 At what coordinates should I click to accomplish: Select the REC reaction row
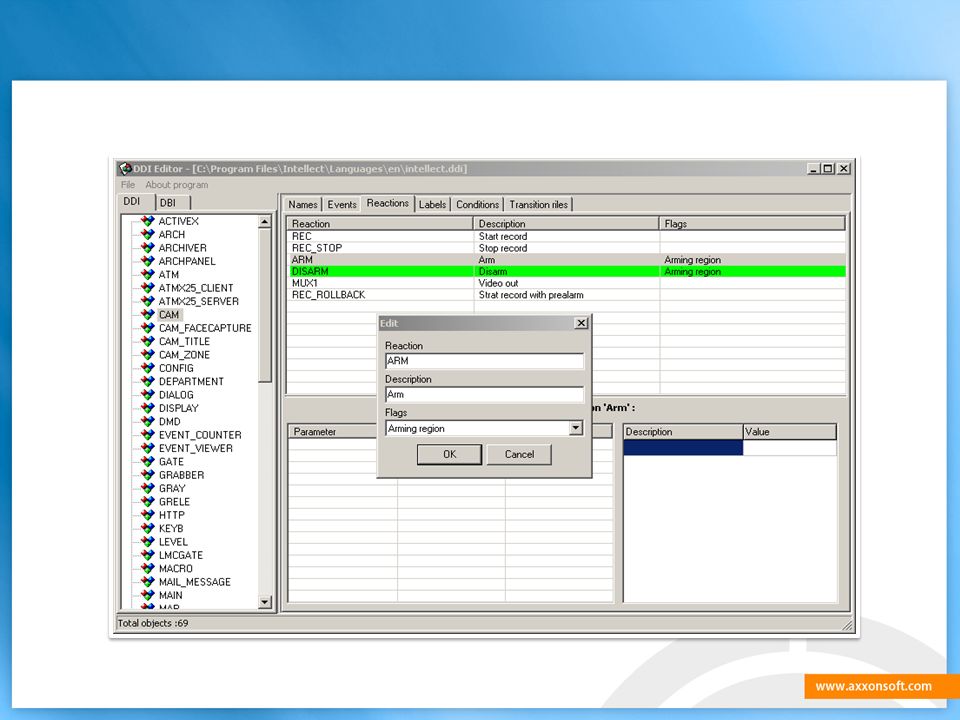(x=566, y=236)
